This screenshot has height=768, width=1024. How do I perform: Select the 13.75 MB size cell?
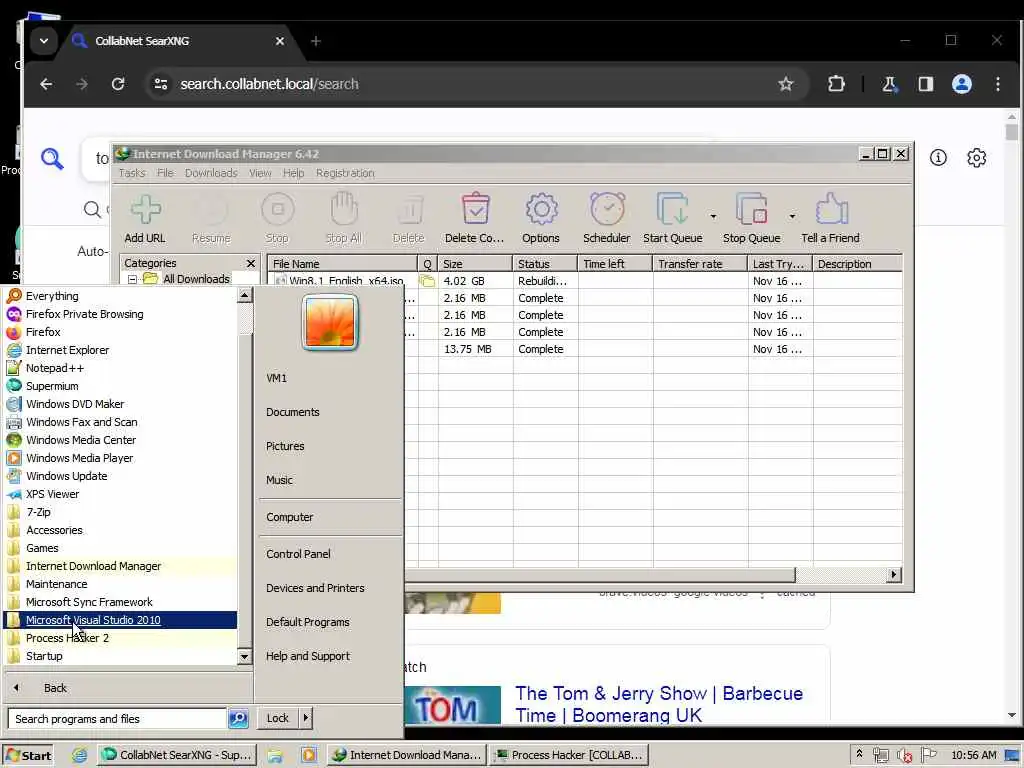[x=475, y=349]
